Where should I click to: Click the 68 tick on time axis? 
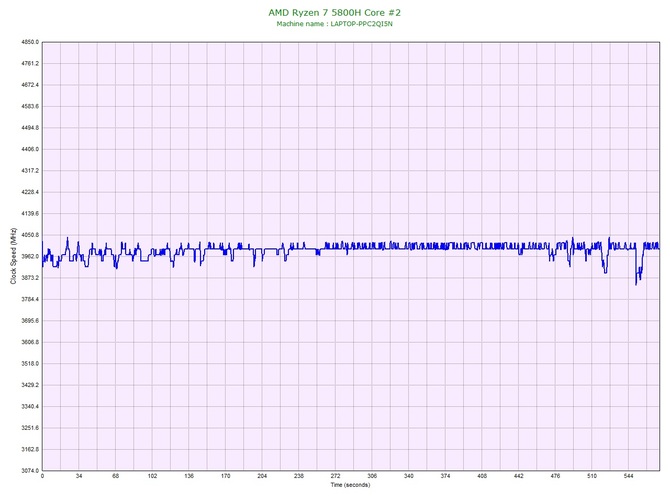pos(115,476)
